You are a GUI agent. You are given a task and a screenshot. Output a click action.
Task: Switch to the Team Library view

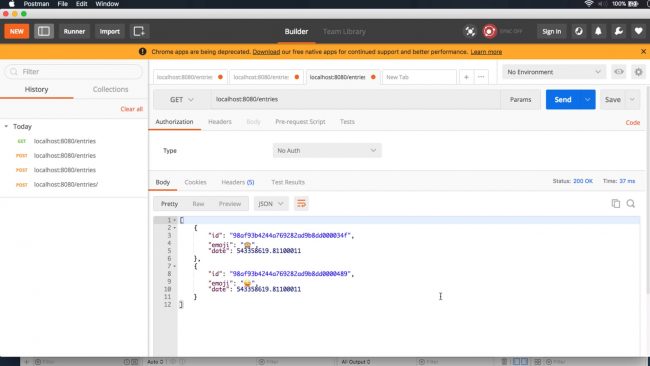point(344,32)
